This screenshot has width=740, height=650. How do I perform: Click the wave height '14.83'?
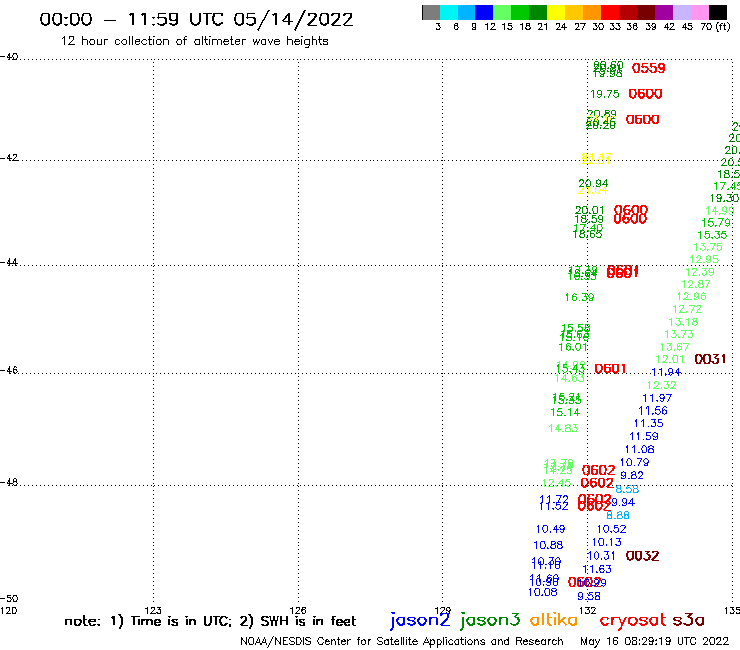click(x=563, y=429)
